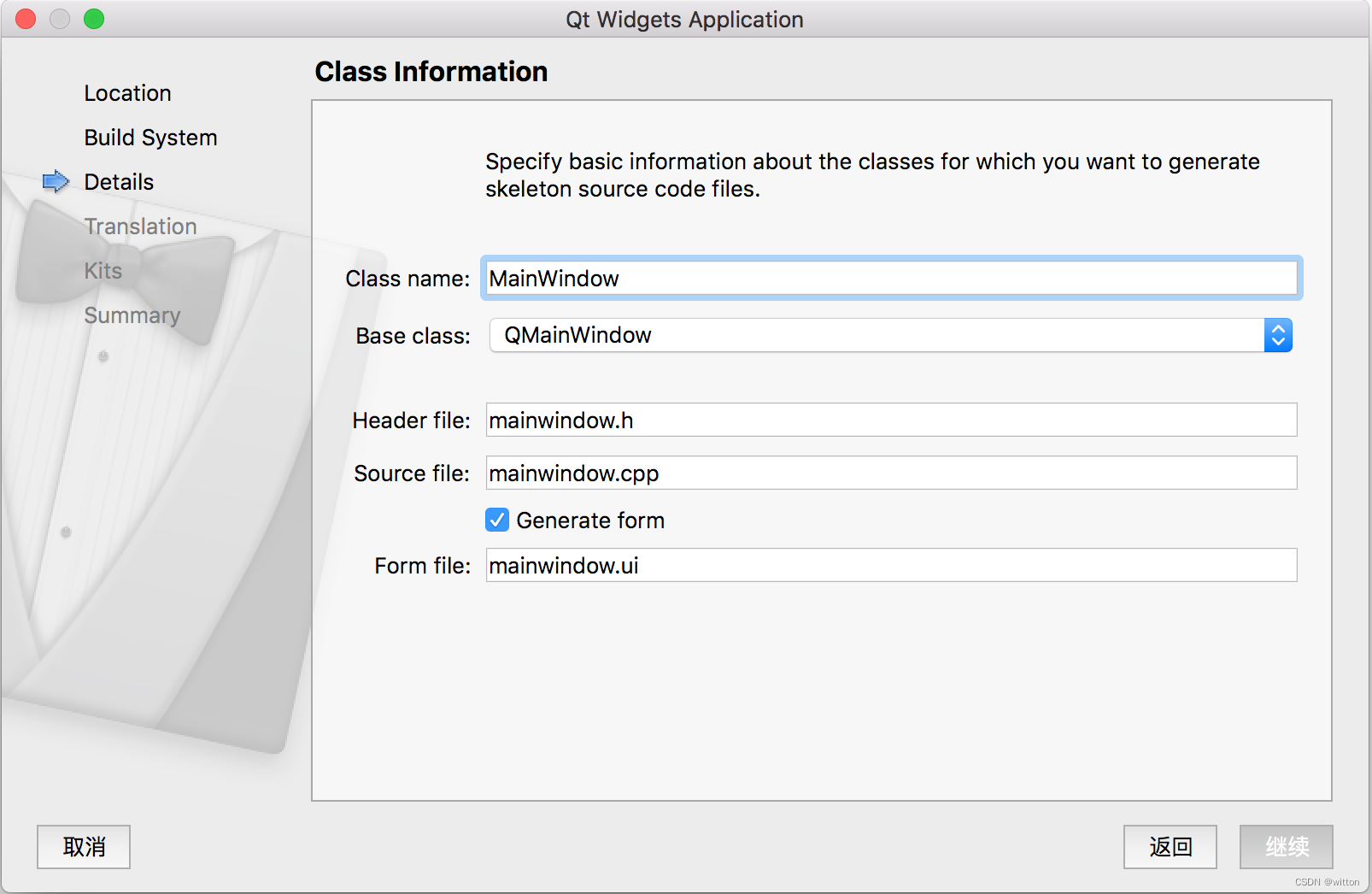
Task: Focus the Class name input field
Action: coord(891,279)
